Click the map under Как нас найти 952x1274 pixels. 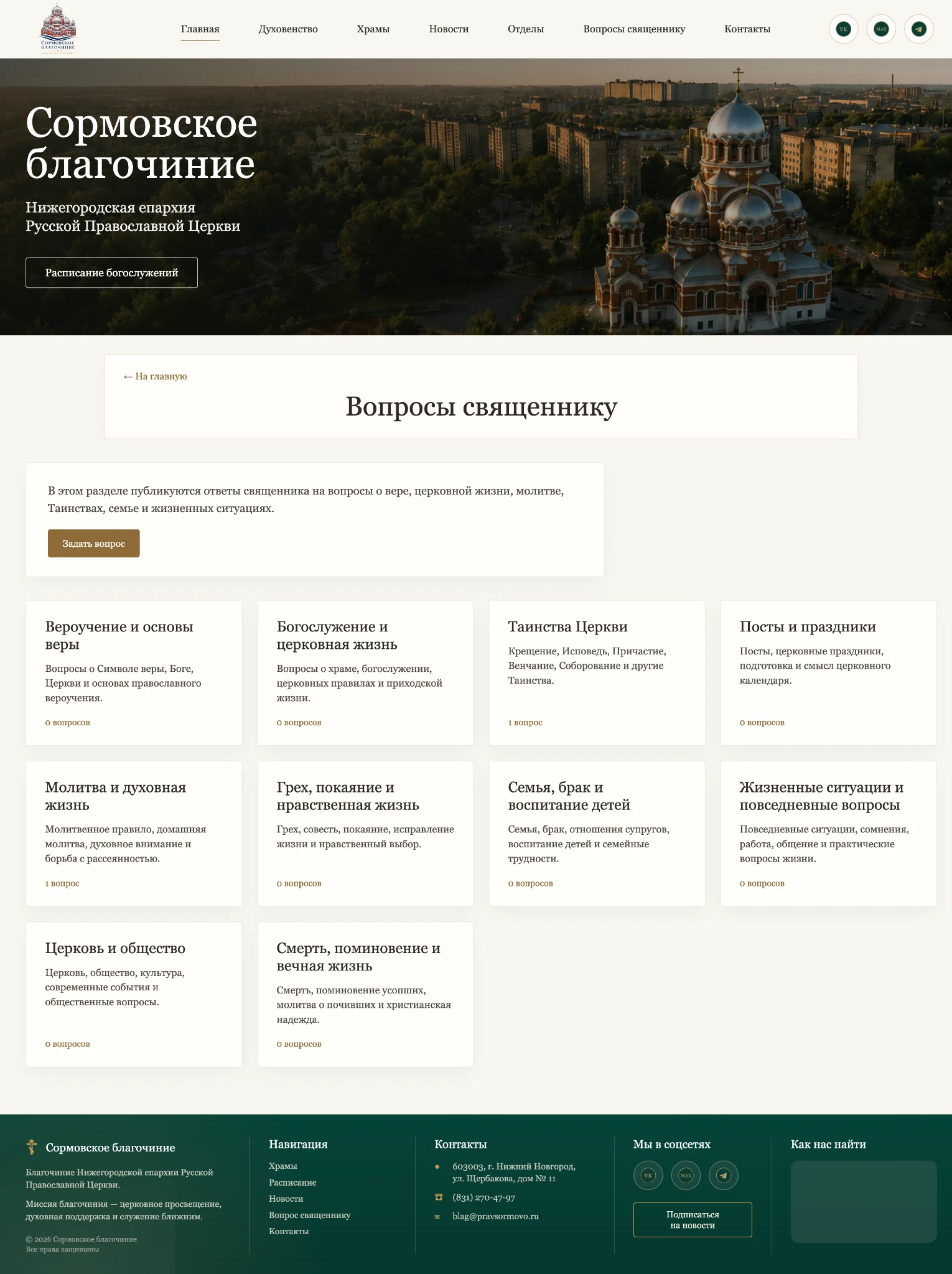pos(864,1201)
